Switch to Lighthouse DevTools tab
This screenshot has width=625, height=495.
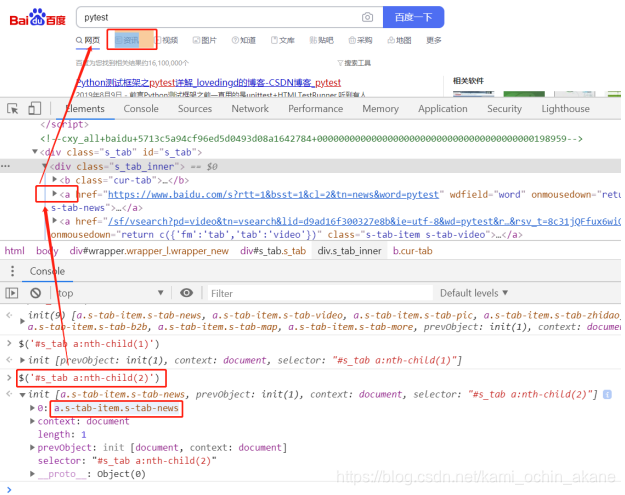(565, 108)
